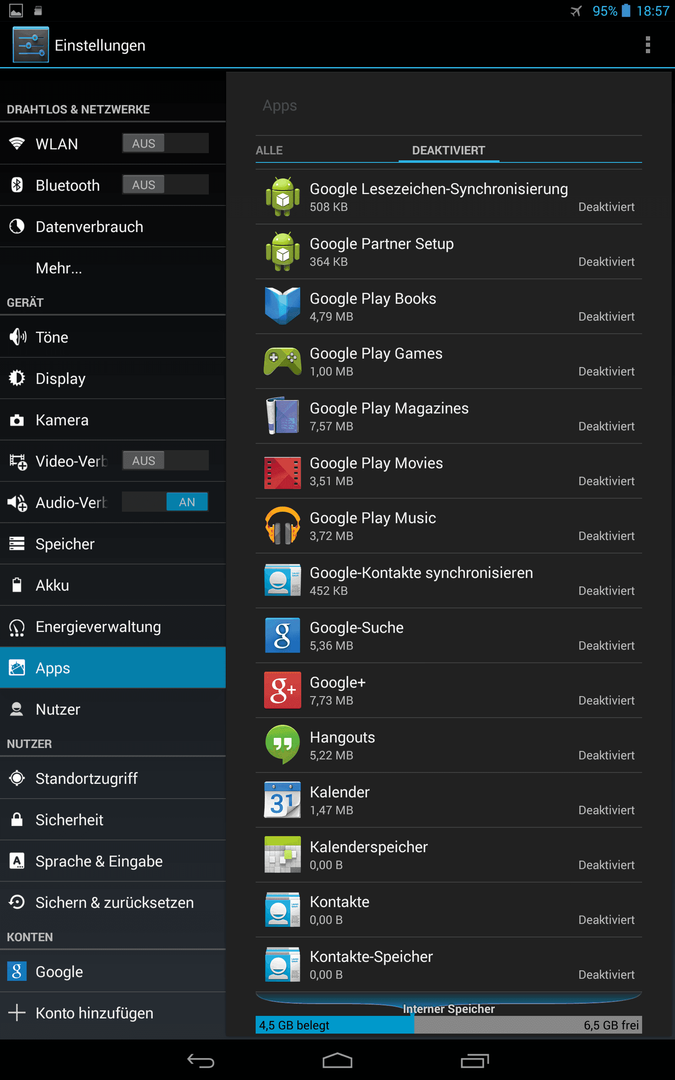
Task: Open Sicherheit settings
Action: (113, 820)
